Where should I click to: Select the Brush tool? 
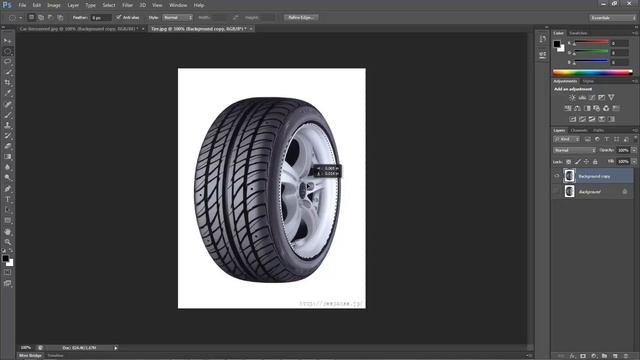click(7, 115)
